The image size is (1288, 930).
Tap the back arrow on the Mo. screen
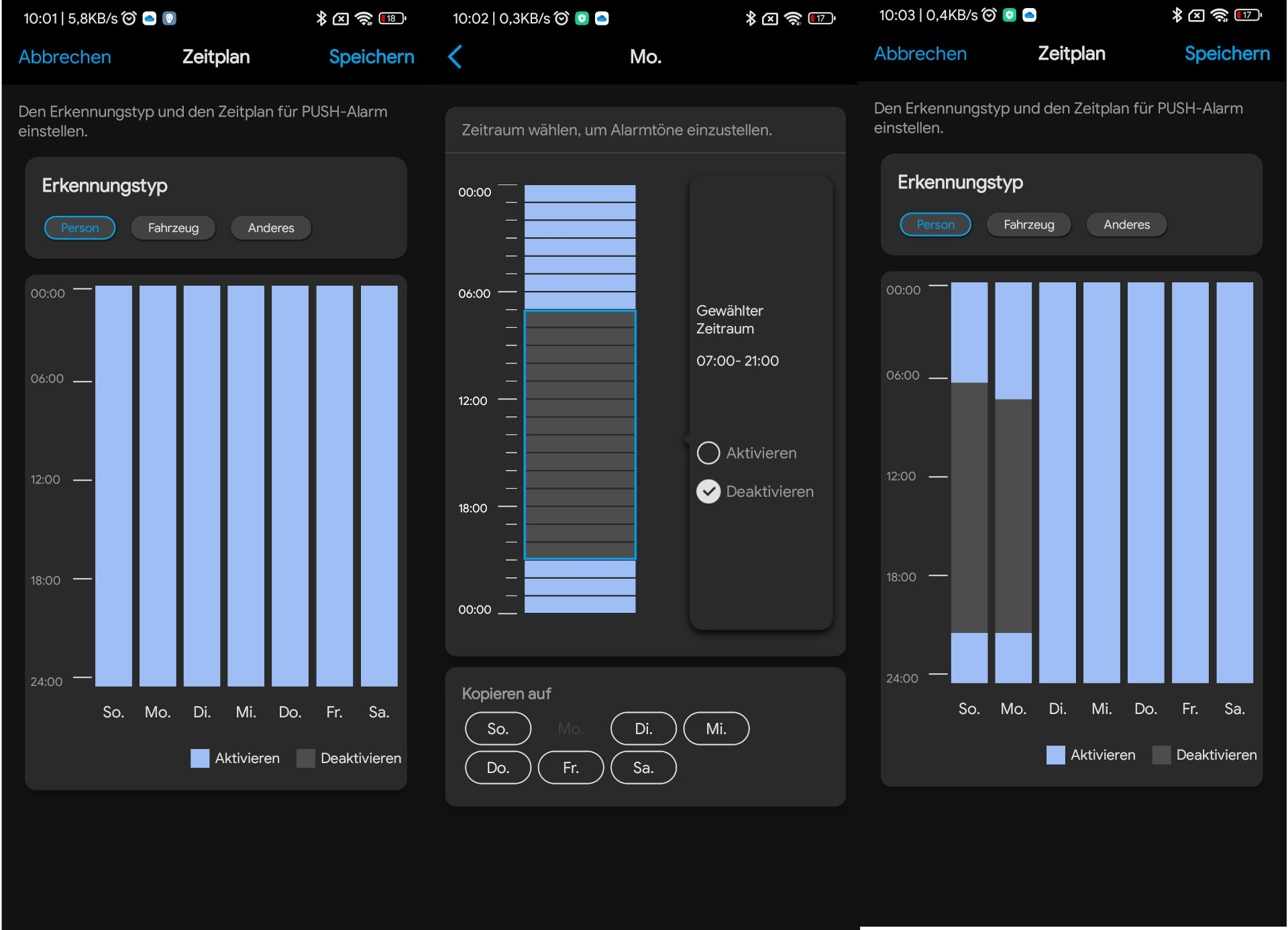coord(455,57)
